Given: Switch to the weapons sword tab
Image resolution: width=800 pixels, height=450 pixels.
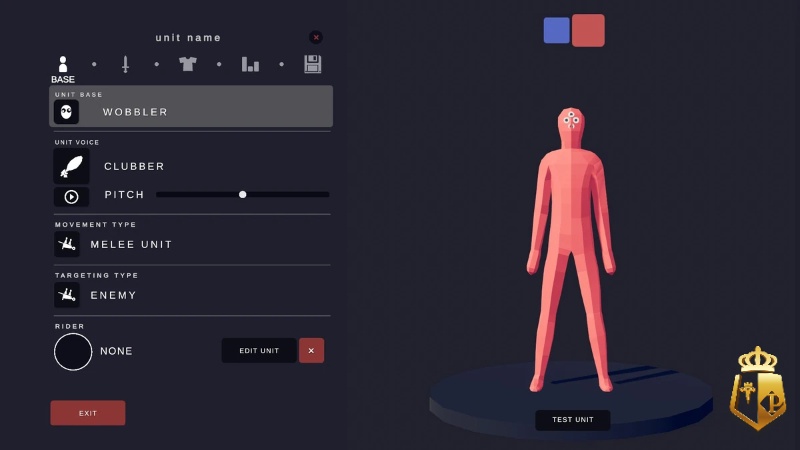Looking at the screenshot, I should tap(126, 64).
